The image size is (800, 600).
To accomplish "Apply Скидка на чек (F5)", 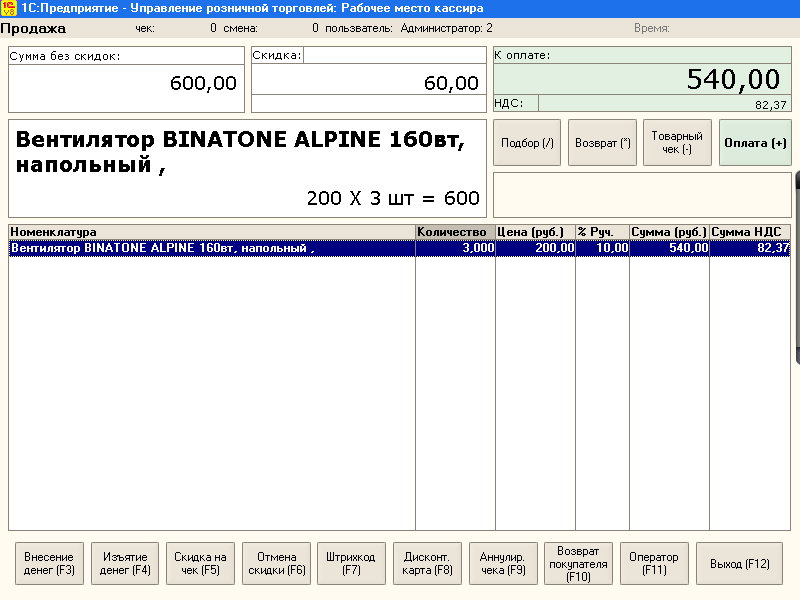I will pyautogui.click(x=201, y=563).
